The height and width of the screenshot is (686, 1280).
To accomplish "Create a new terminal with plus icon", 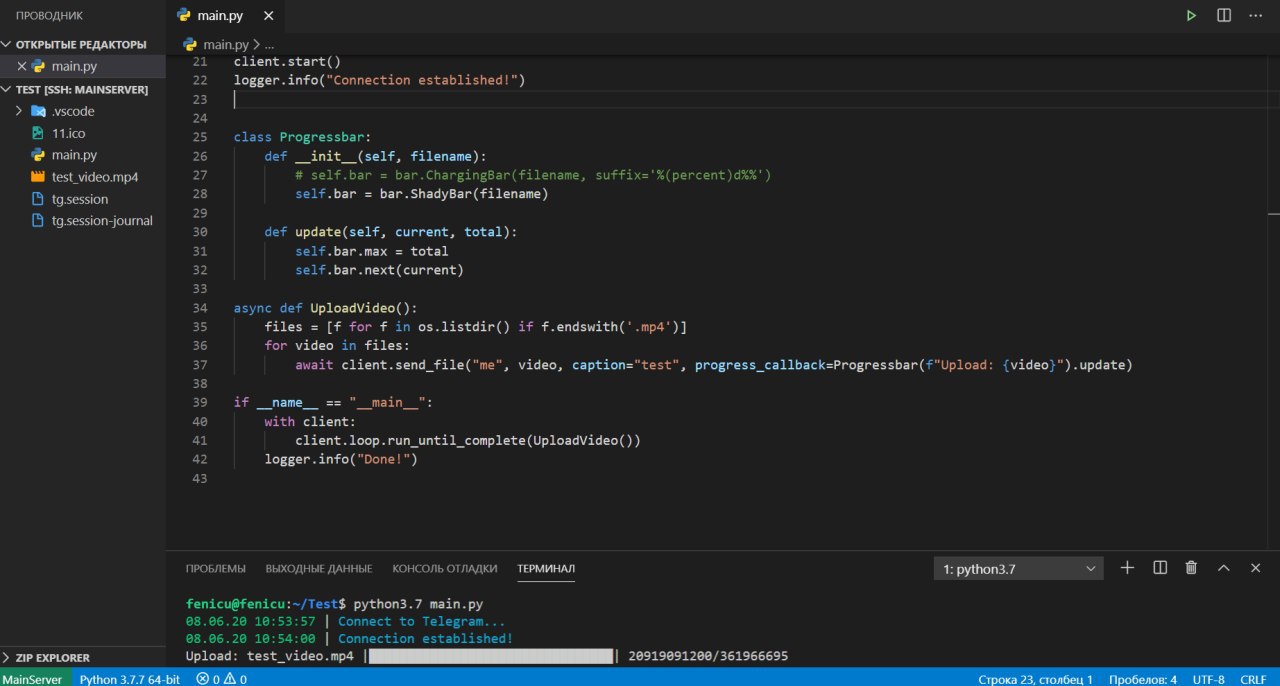I will coord(1127,568).
